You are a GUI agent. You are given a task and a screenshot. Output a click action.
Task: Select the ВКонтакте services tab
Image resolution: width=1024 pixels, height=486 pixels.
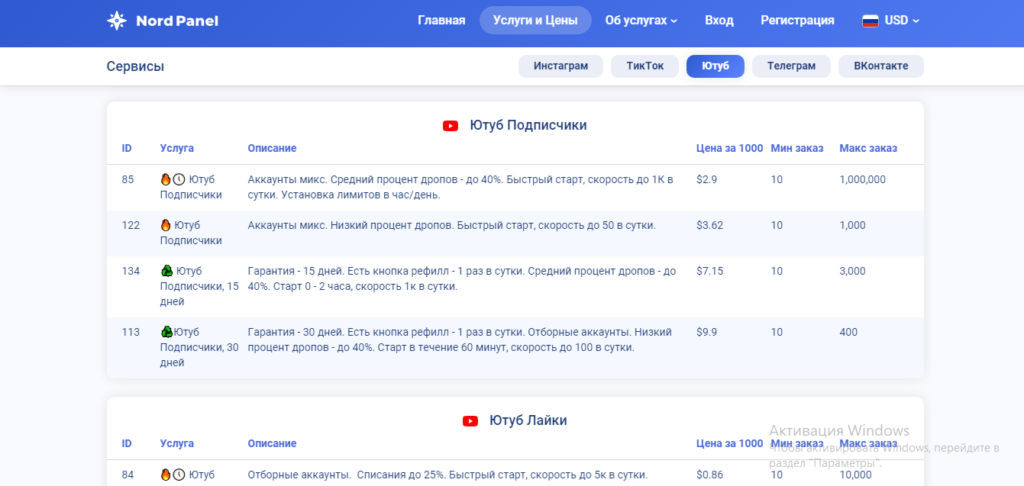(x=880, y=66)
